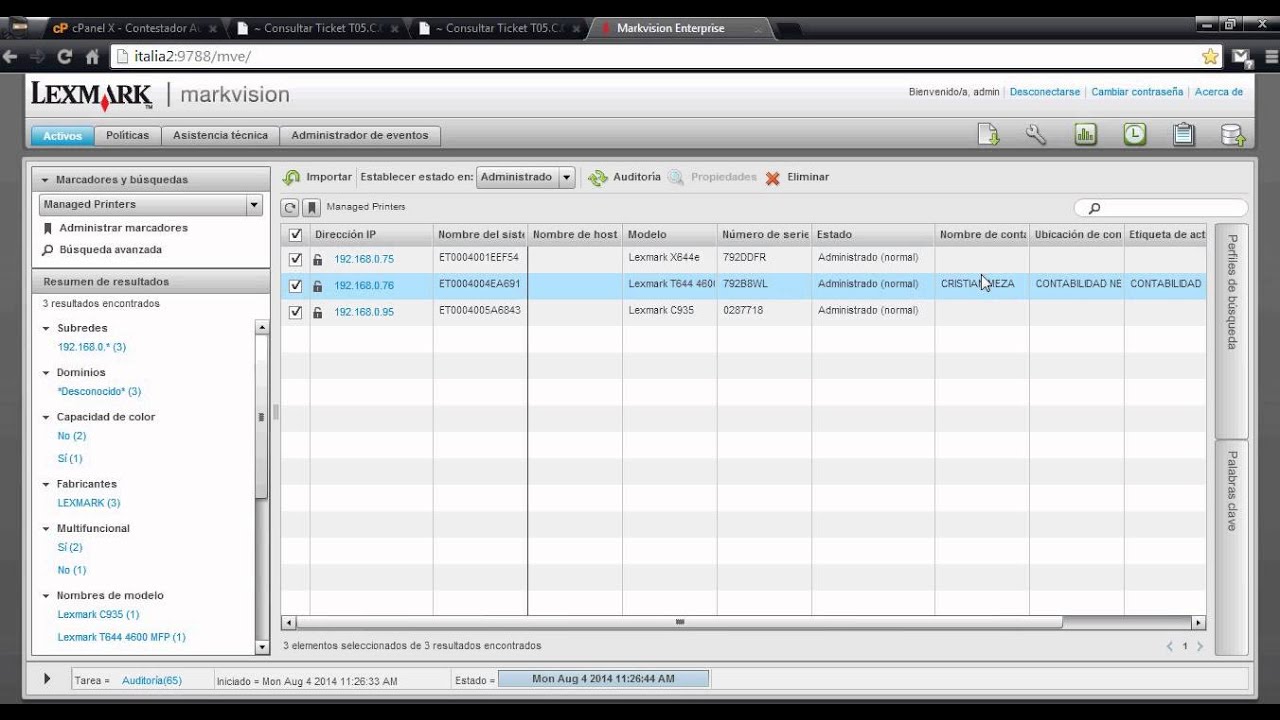This screenshot has height=720, width=1280.
Task: Click the bookmark icon beside Managed Printers
Action: click(x=312, y=207)
